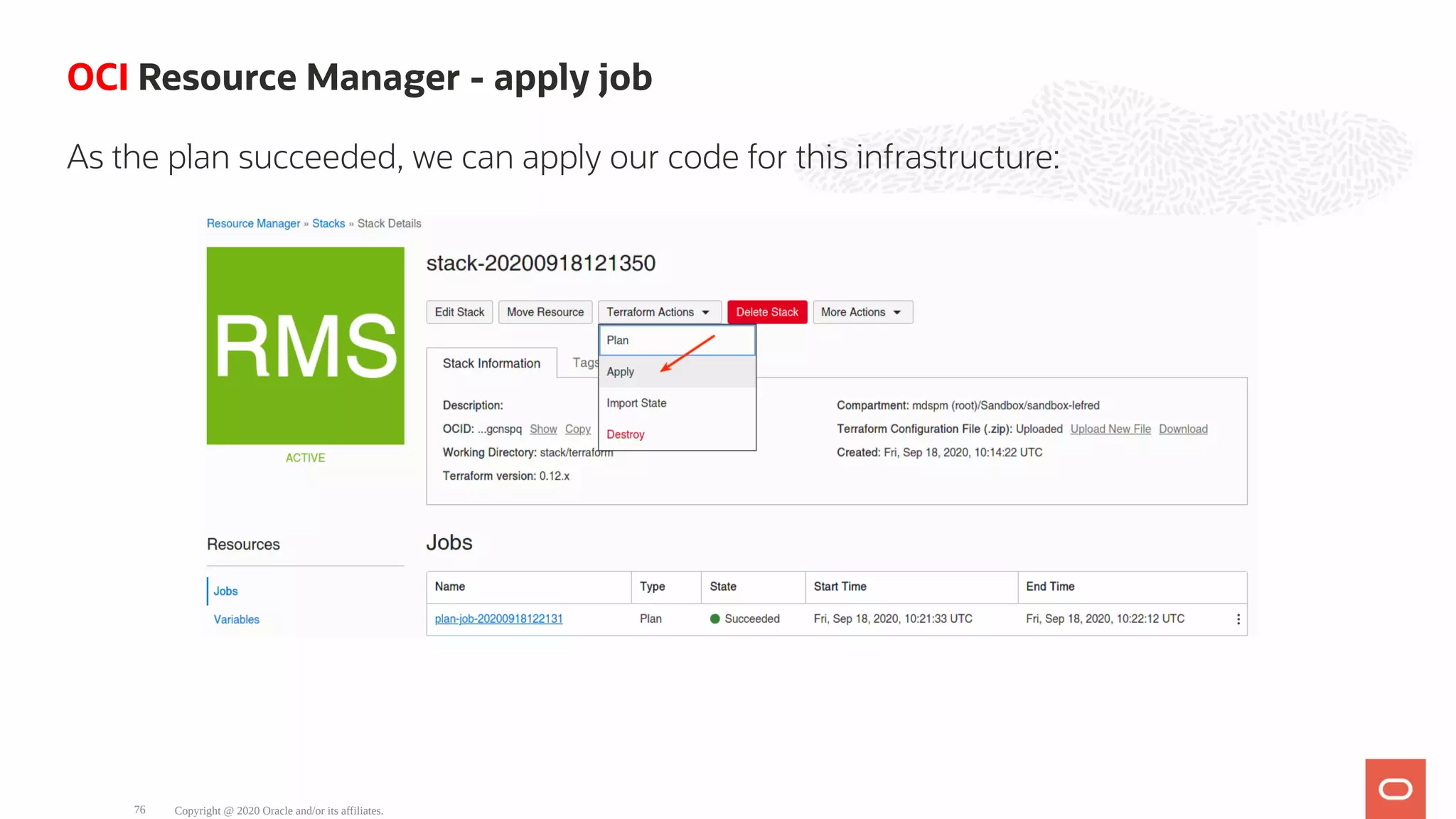Click the Compartment path mdspm (root)/Sandbox/sandbox-lefred
The width and height of the screenshot is (1456, 819).
1005,406
